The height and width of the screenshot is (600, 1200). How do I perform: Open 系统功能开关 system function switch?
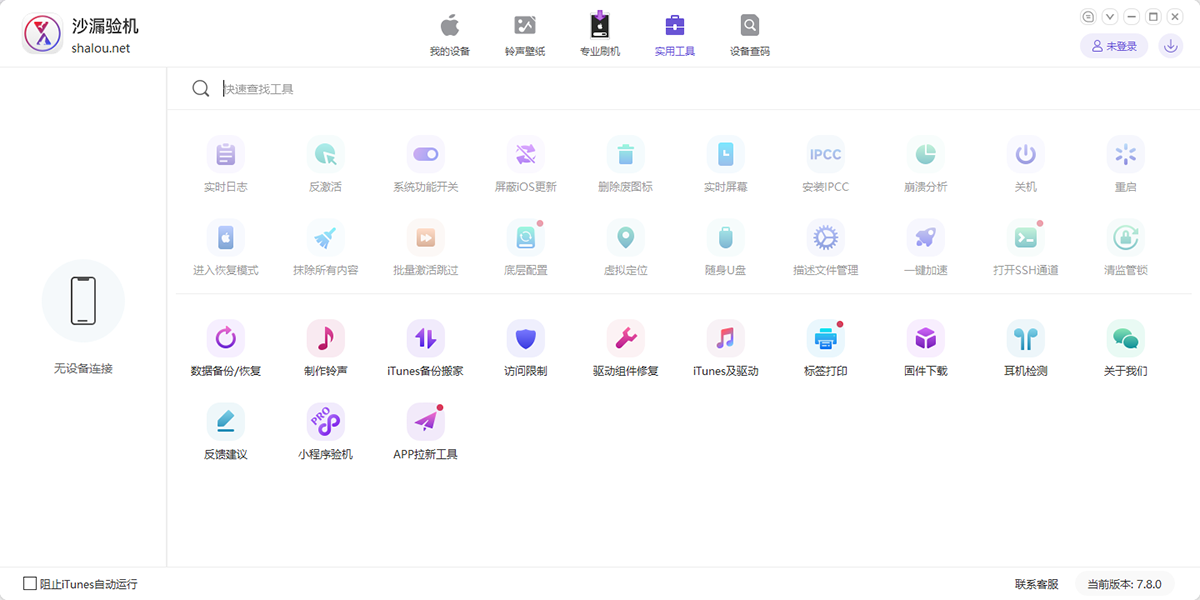point(426,165)
